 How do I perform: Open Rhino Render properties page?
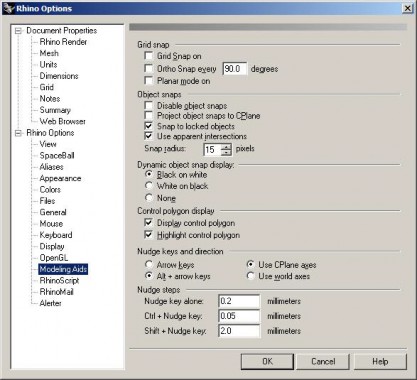[x=63, y=42]
